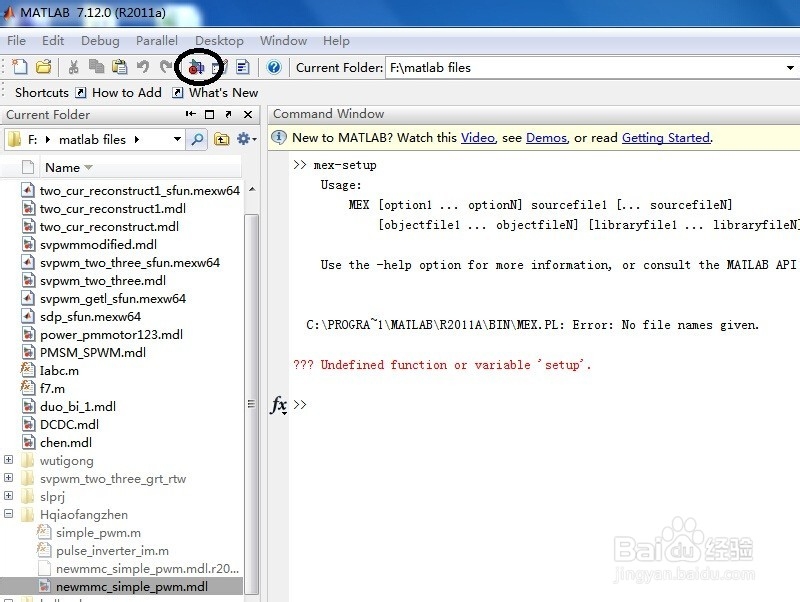800x602 pixels.
Task: Open Current Folder toolbar path dropdown
Action: (x=790, y=68)
